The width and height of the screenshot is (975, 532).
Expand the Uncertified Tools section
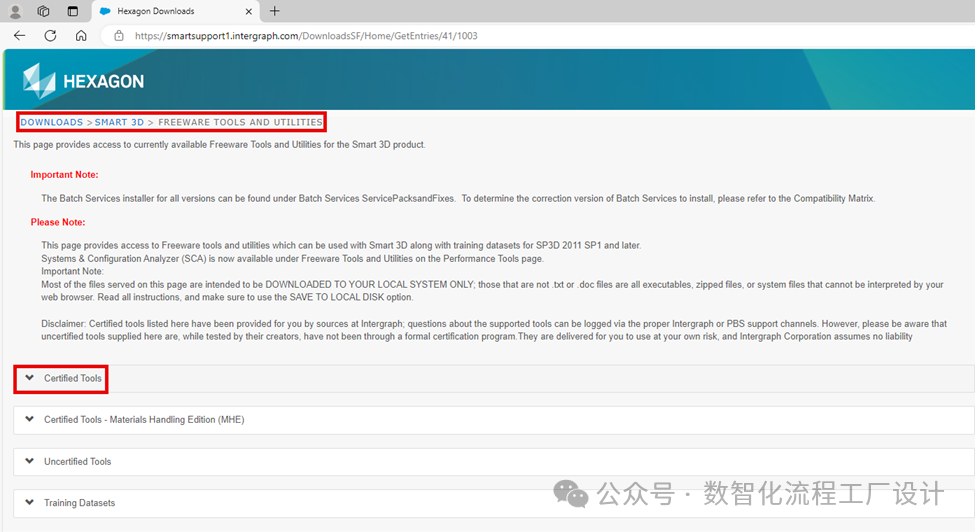(x=494, y=462)
